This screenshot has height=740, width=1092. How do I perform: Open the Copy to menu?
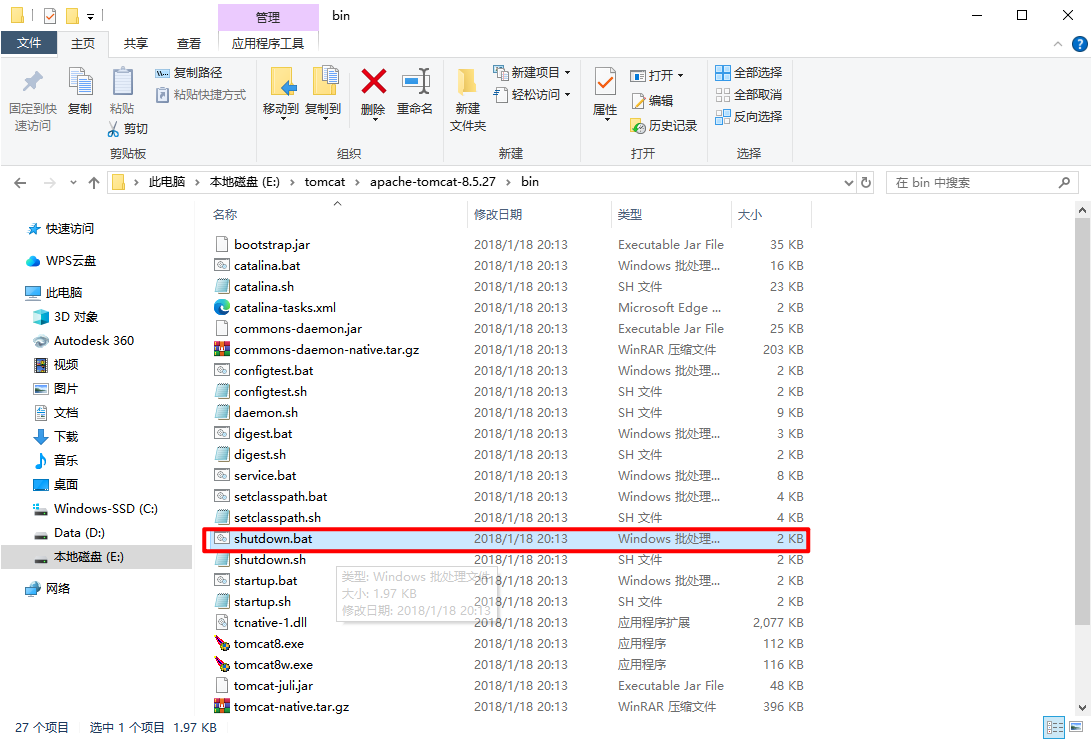[323, 93]
